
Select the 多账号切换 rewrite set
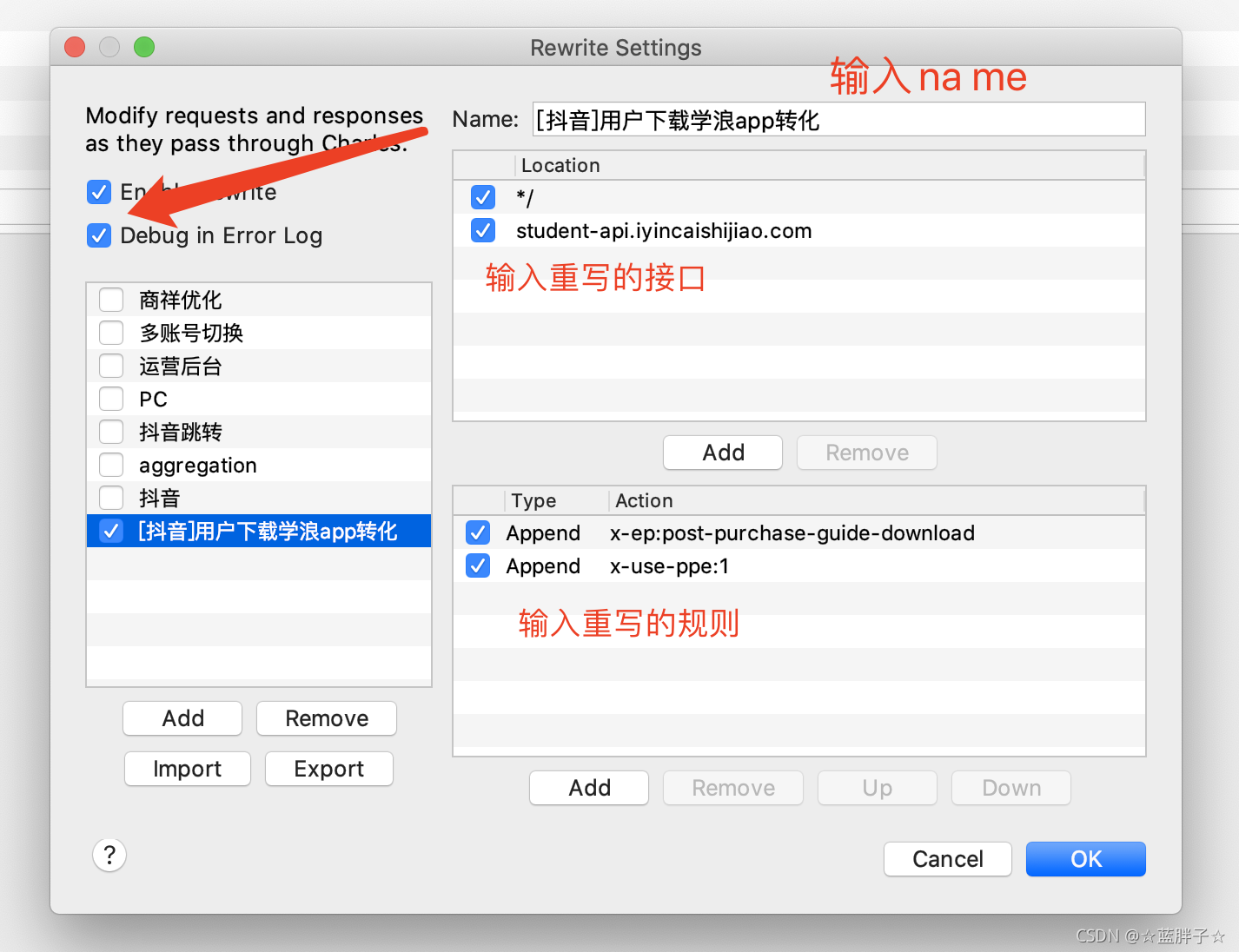pyautogui.click(x=259, y=333)
